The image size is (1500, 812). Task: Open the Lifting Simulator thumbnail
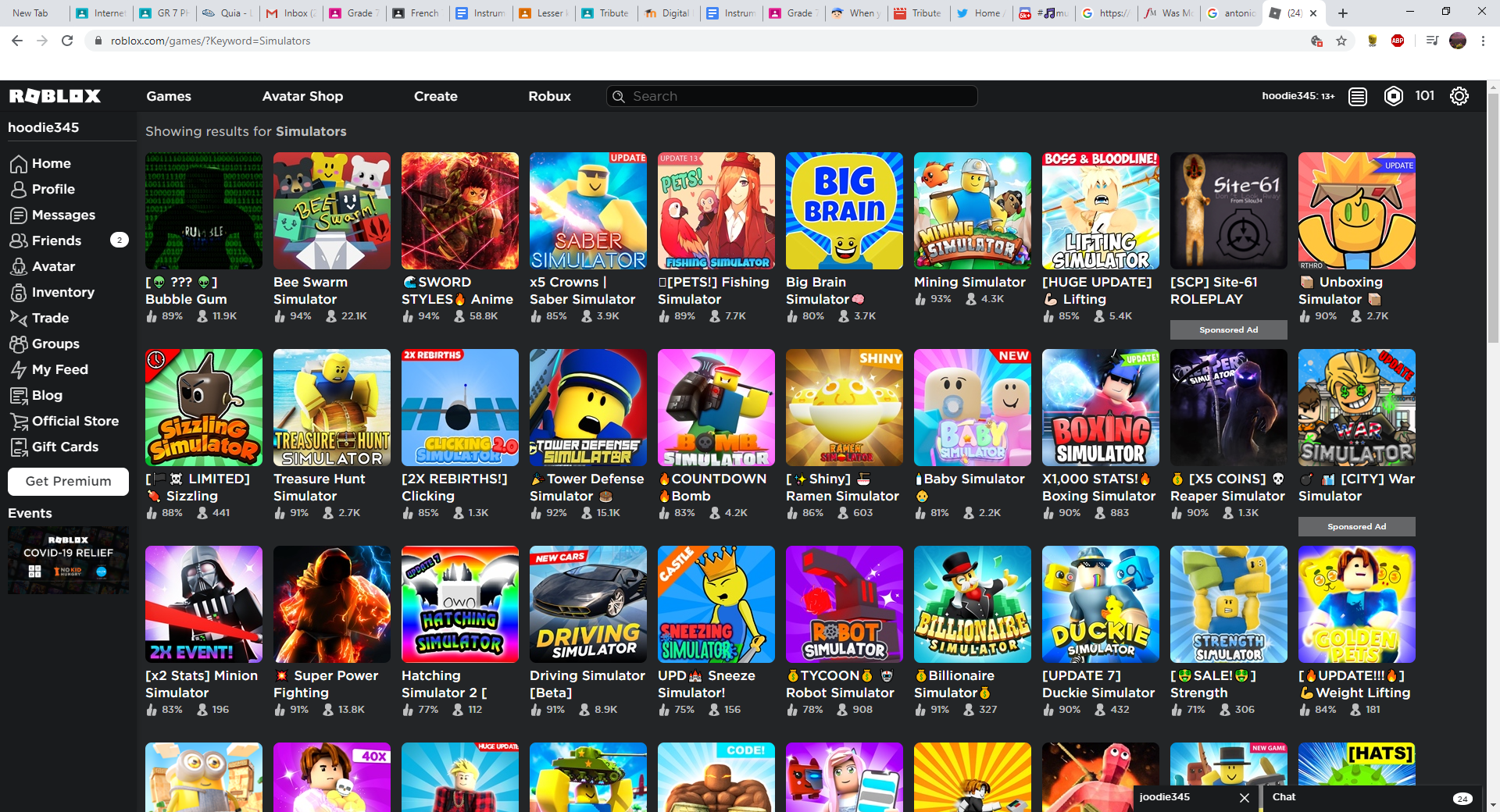pos(1101,211)
